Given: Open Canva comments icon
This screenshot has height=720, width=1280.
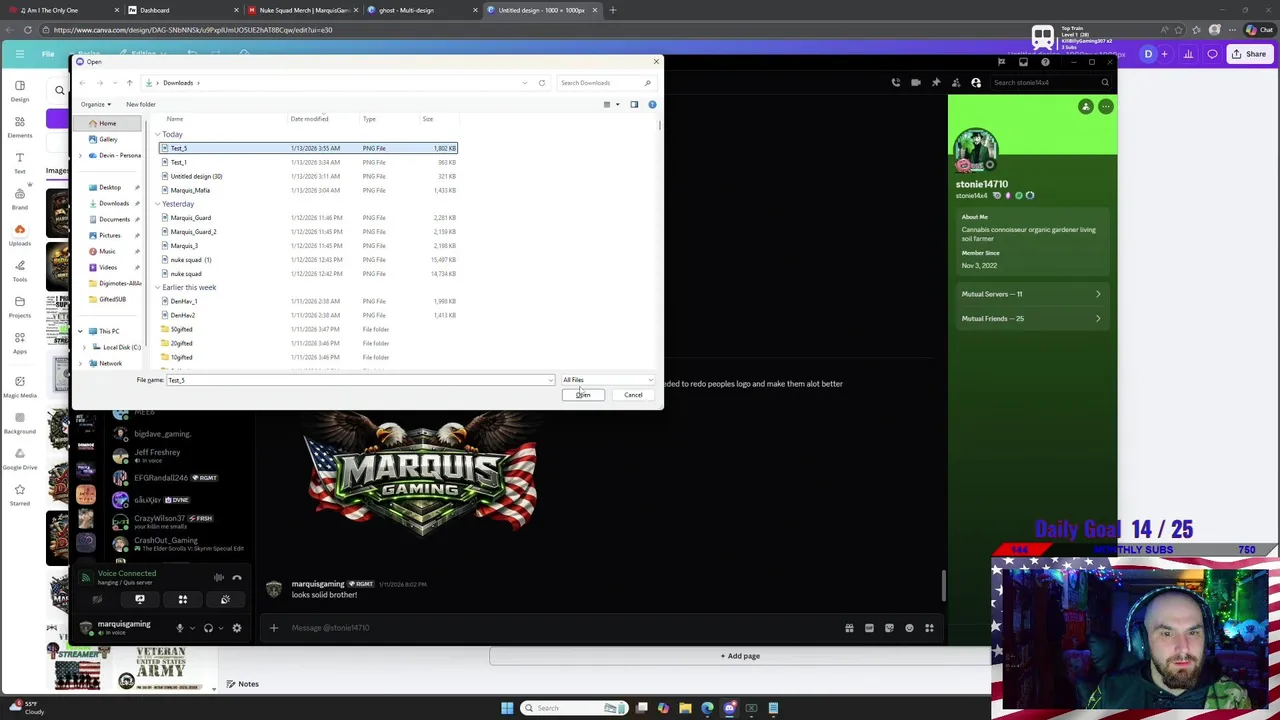Looking at the screenshot, I should pyautogui.click(x=1212, y=54).
